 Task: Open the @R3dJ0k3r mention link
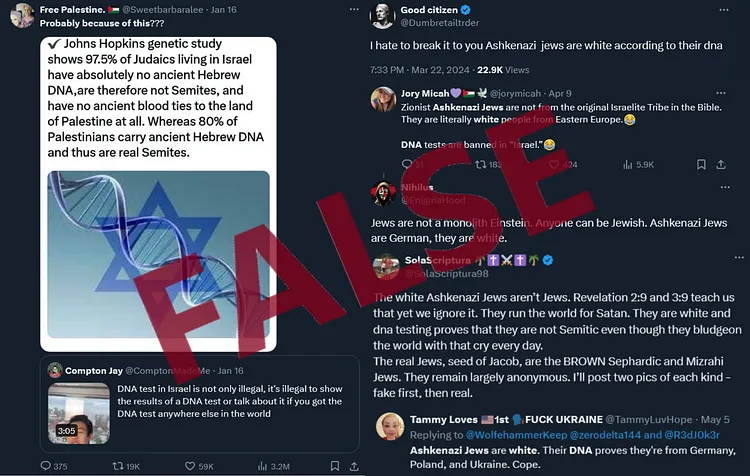click(x=692, y=435)
